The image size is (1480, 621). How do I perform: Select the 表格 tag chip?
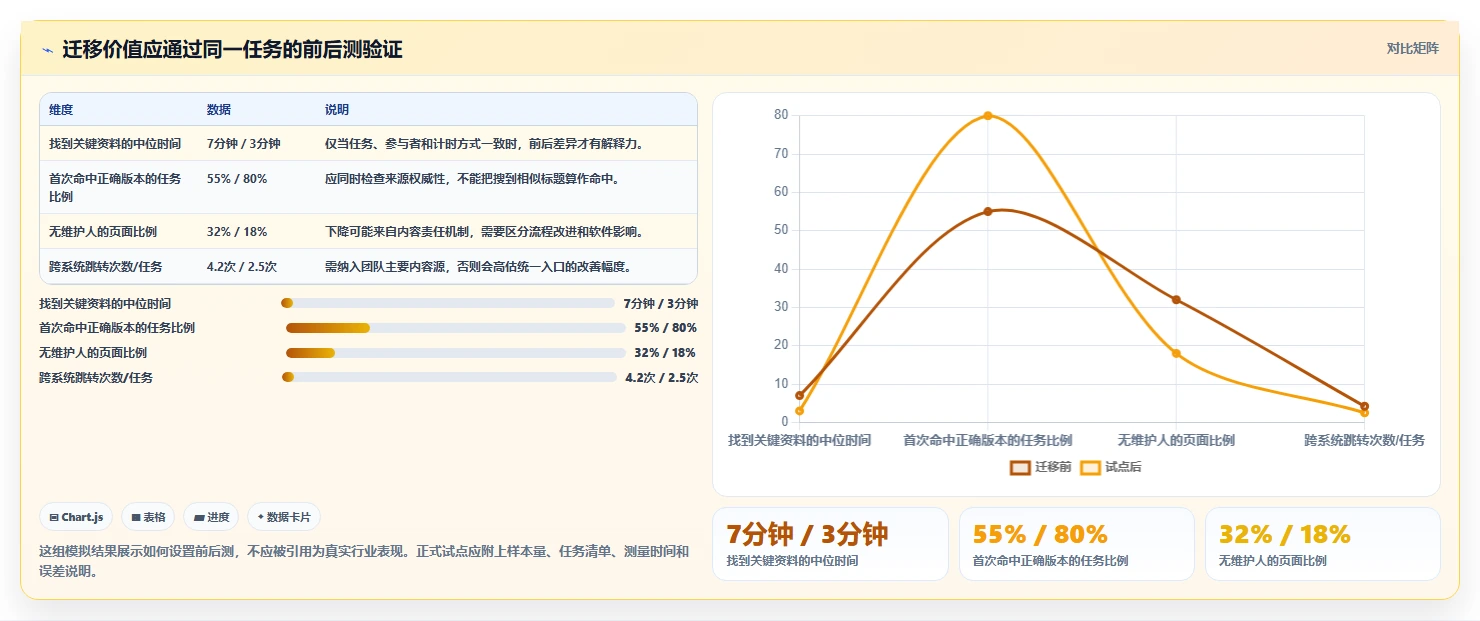[148, 517]
